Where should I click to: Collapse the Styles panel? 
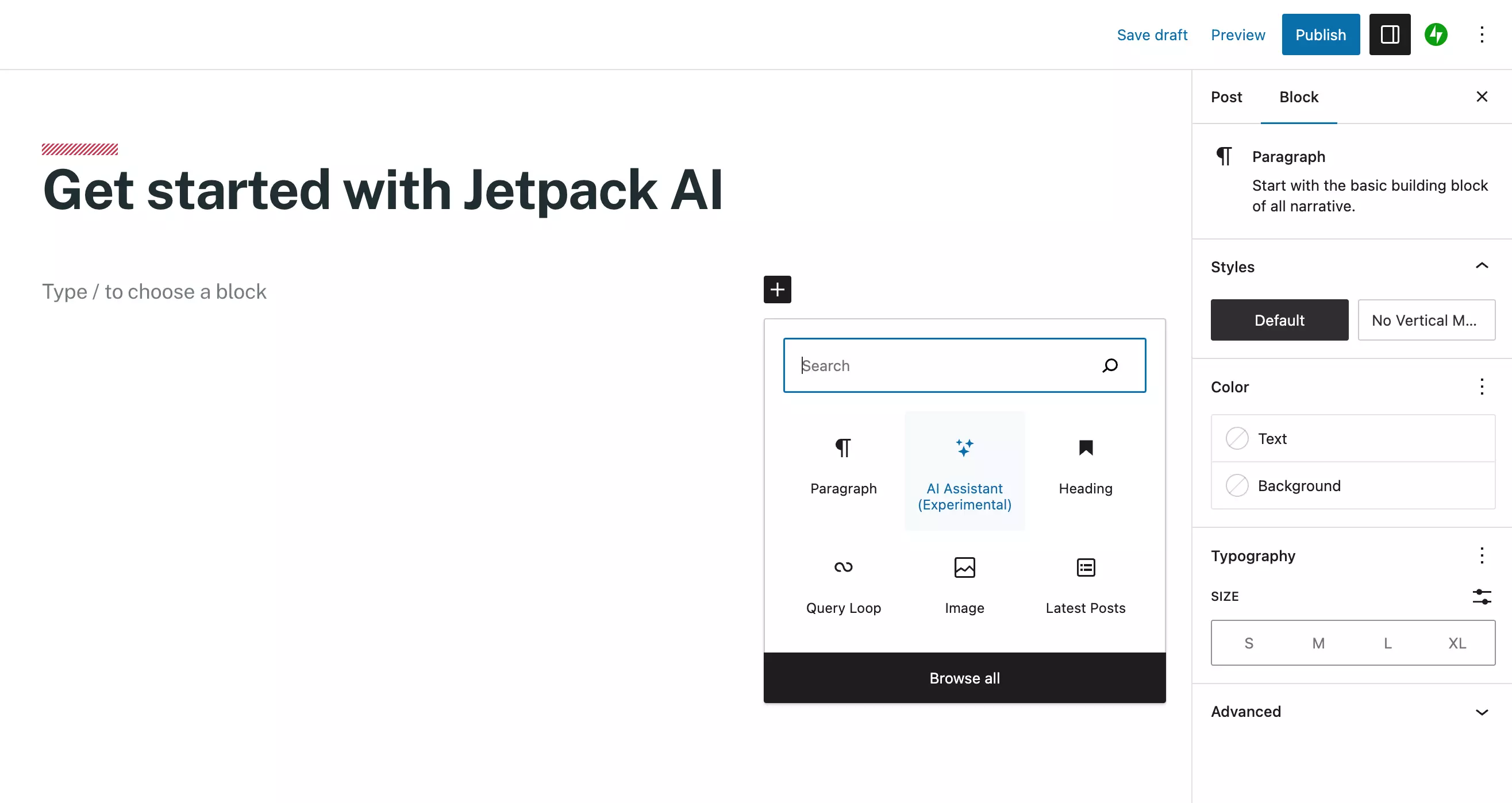coord(1482,267)
